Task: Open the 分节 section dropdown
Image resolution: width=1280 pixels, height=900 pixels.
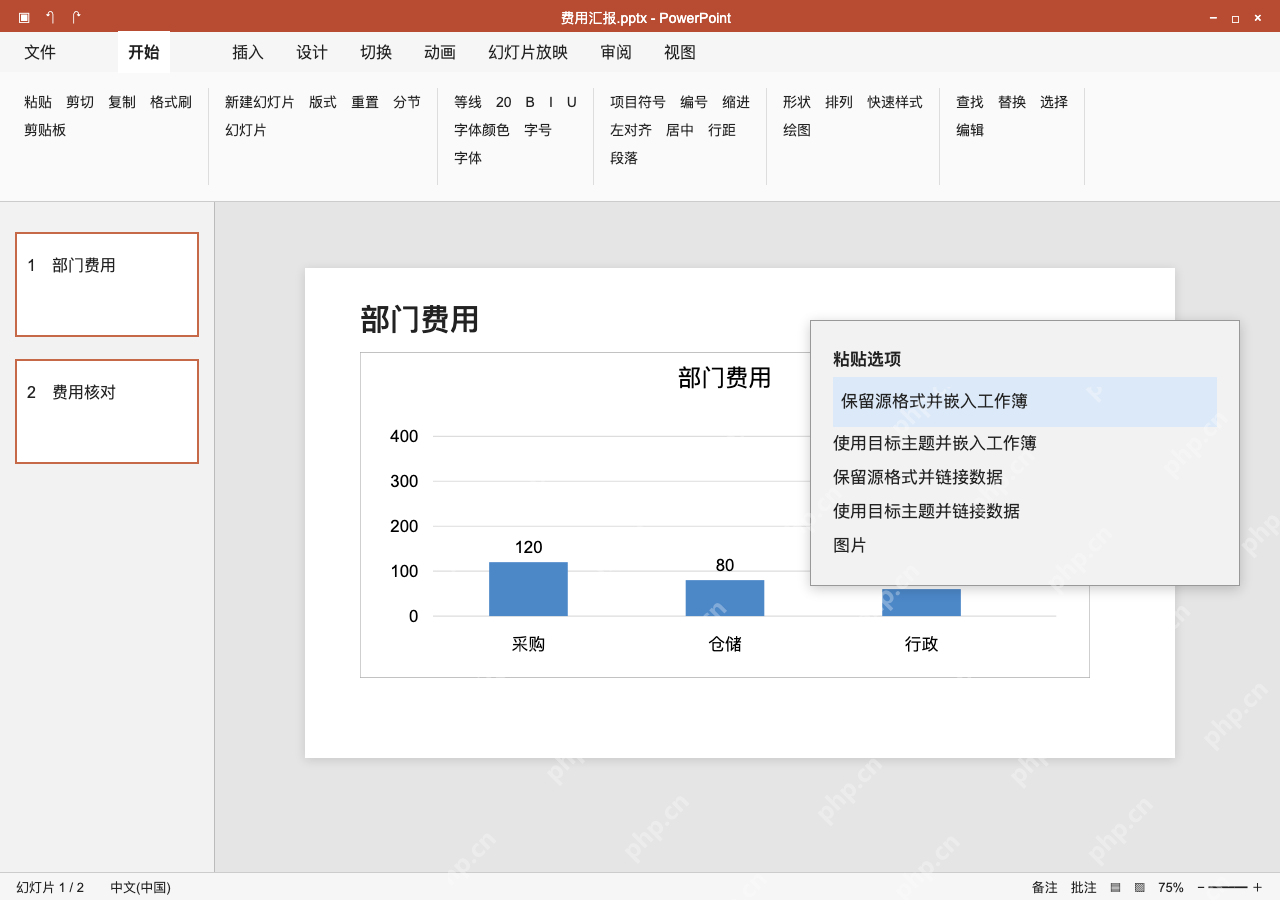Action: coord(407,102)
